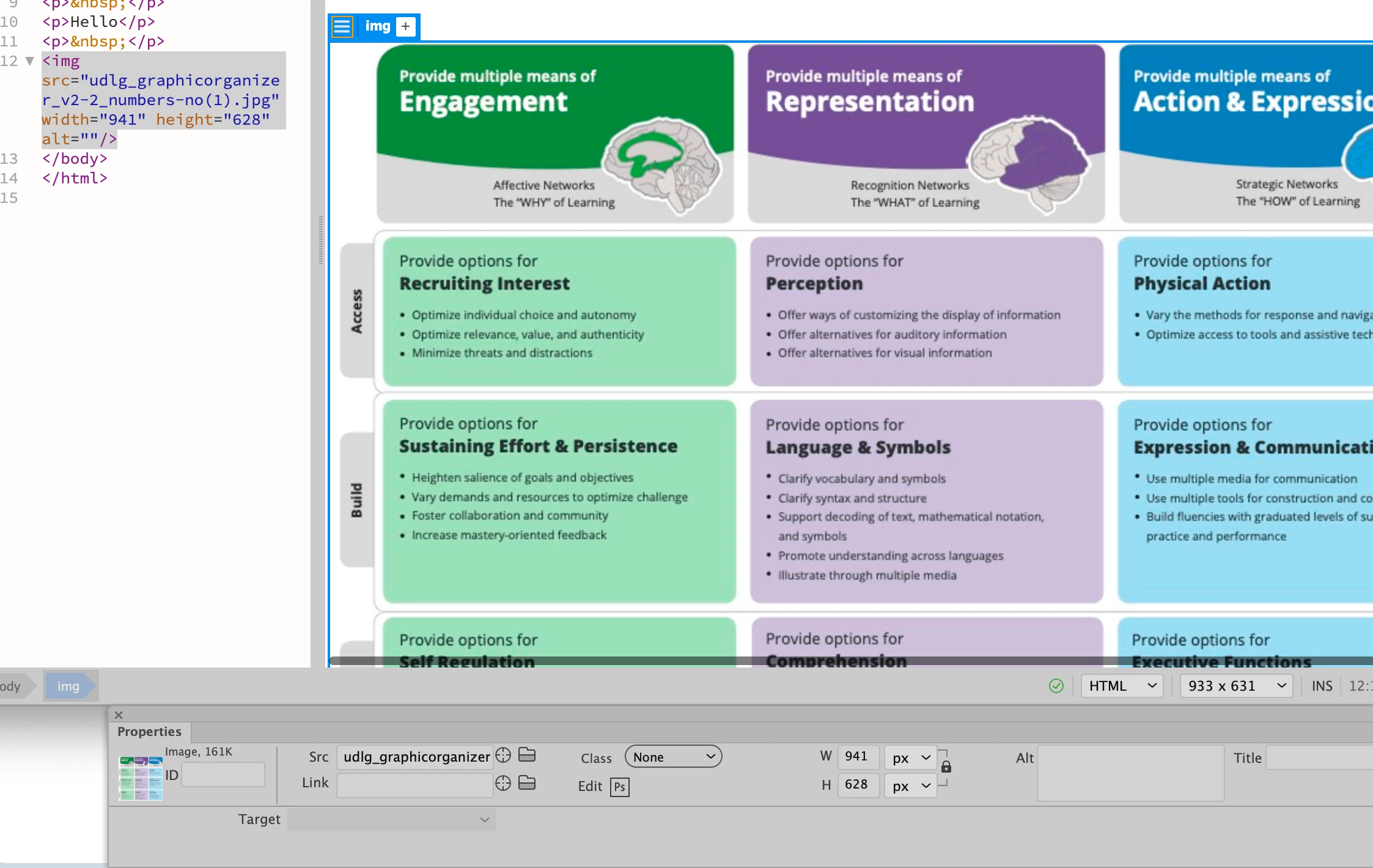Collapse the img tag code at line 12
Viewport: 1373px width, 868px height.
point(29,61)
